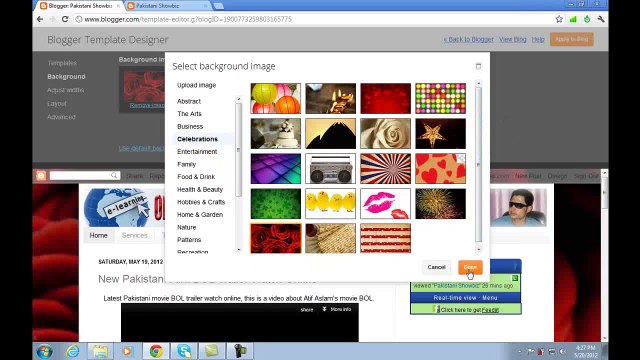Close the Select background image dialog
The height and width of the screenshot is (360, 640).
coord(478,66)
